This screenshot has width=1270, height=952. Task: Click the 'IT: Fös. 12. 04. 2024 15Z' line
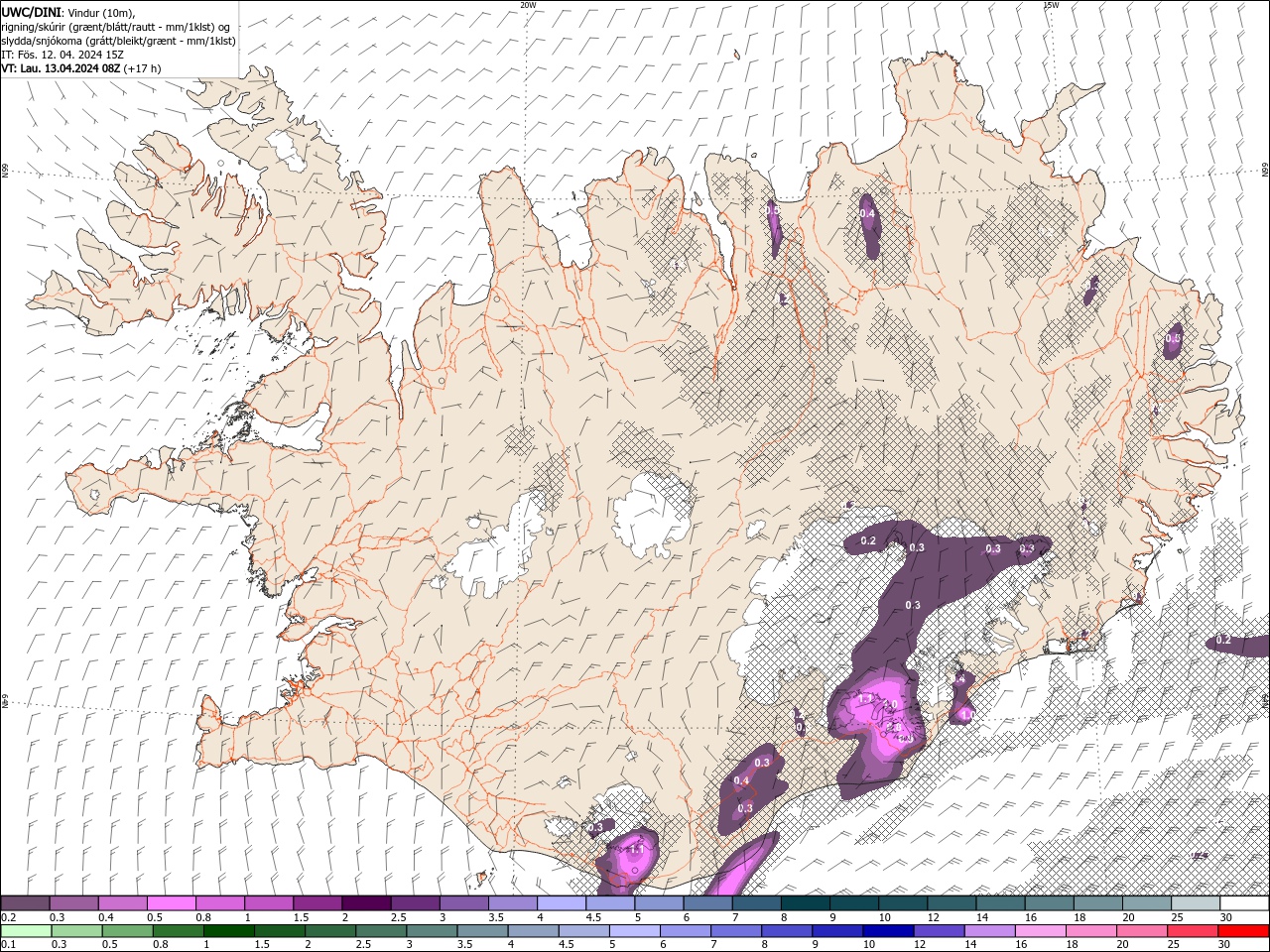coord(63,55)
